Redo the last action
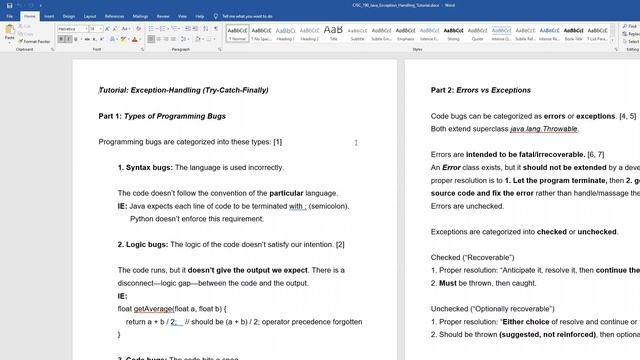The image size is (640, 360). [x=31, y=5]
